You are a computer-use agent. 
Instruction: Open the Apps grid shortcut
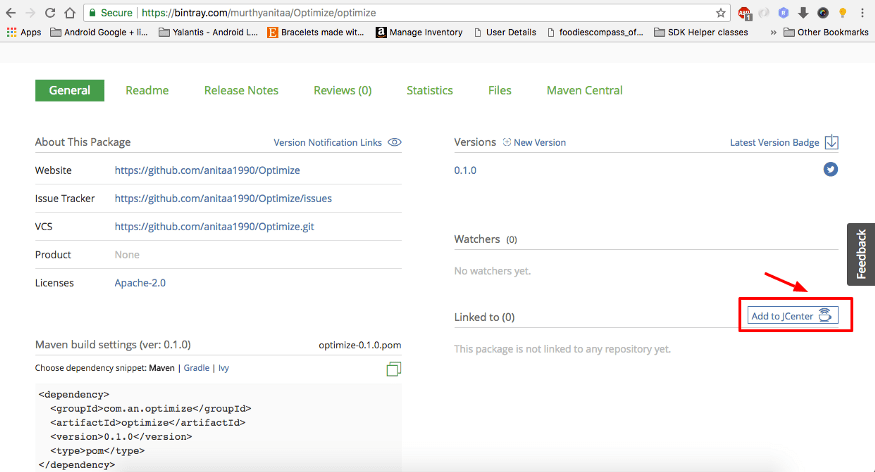(x=23, y=32)
